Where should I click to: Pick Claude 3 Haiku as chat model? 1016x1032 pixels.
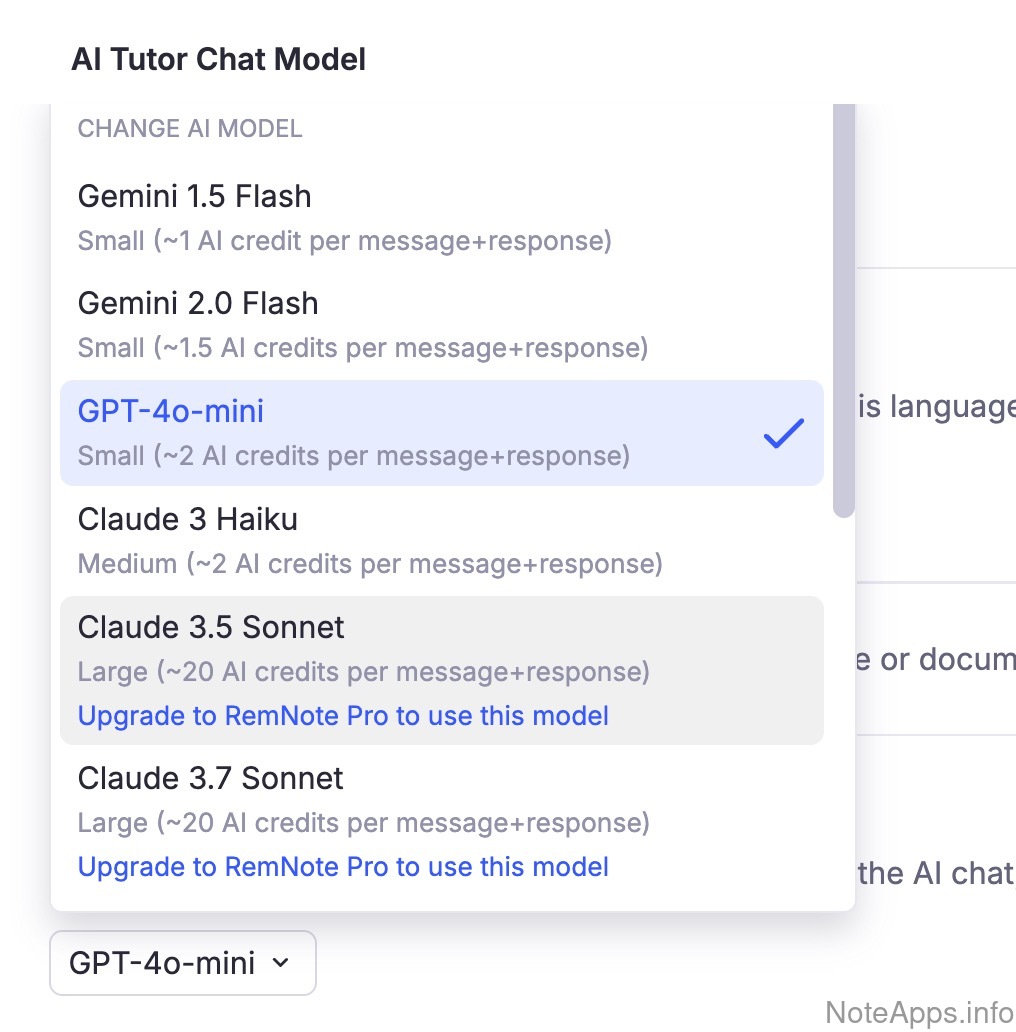[188, 520]
